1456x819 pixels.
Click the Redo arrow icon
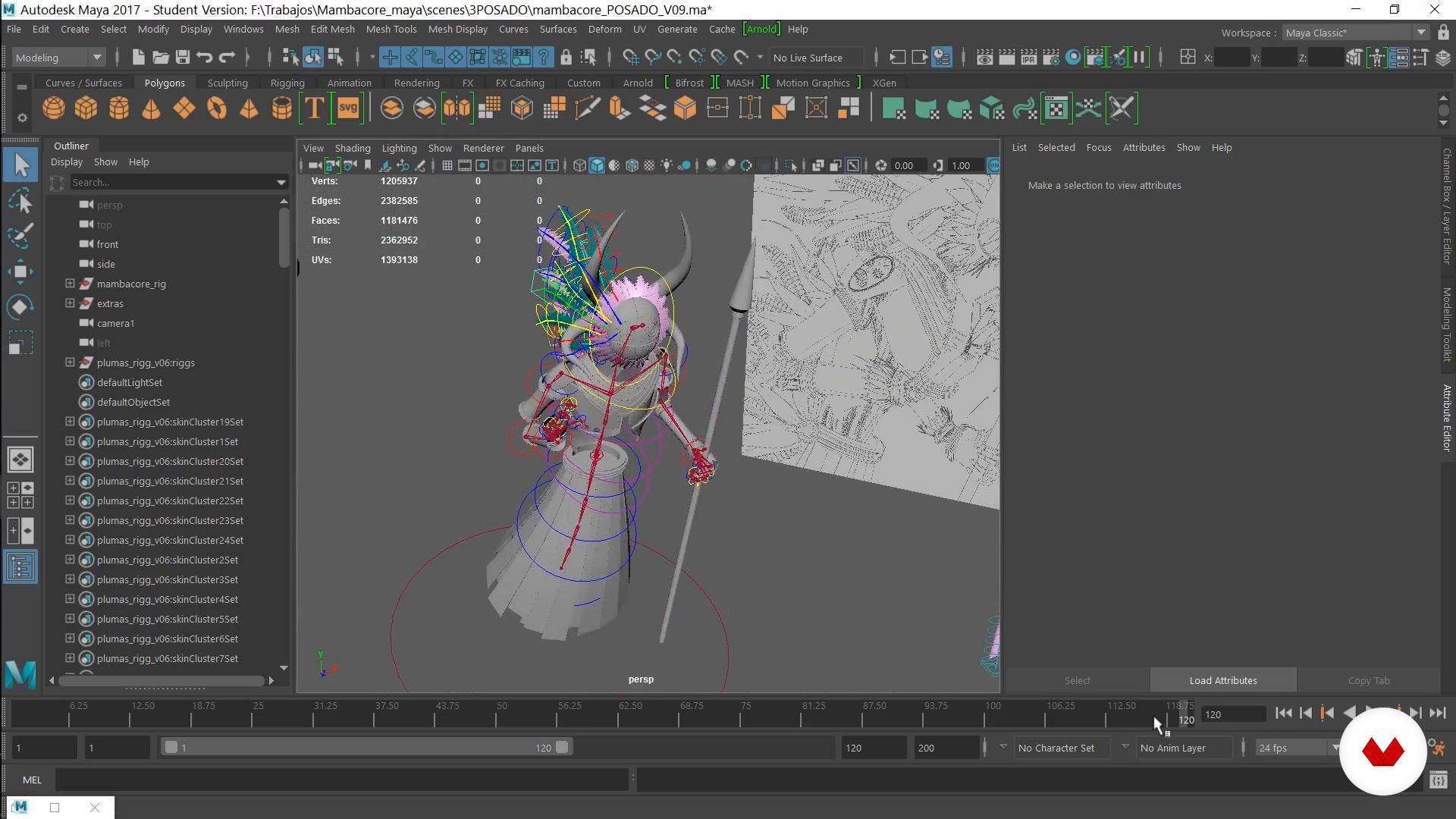pyautogui.click(x=226, y=57)
